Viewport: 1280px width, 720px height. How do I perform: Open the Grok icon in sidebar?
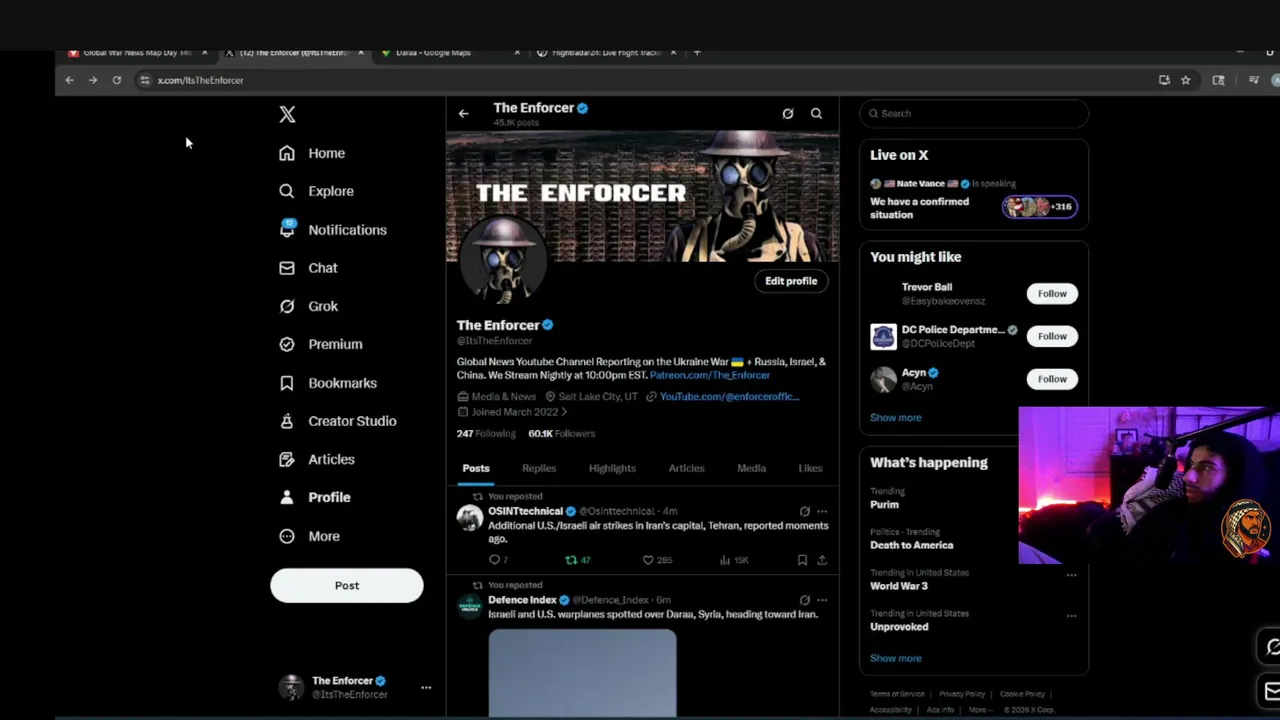(x=287, y=306)
